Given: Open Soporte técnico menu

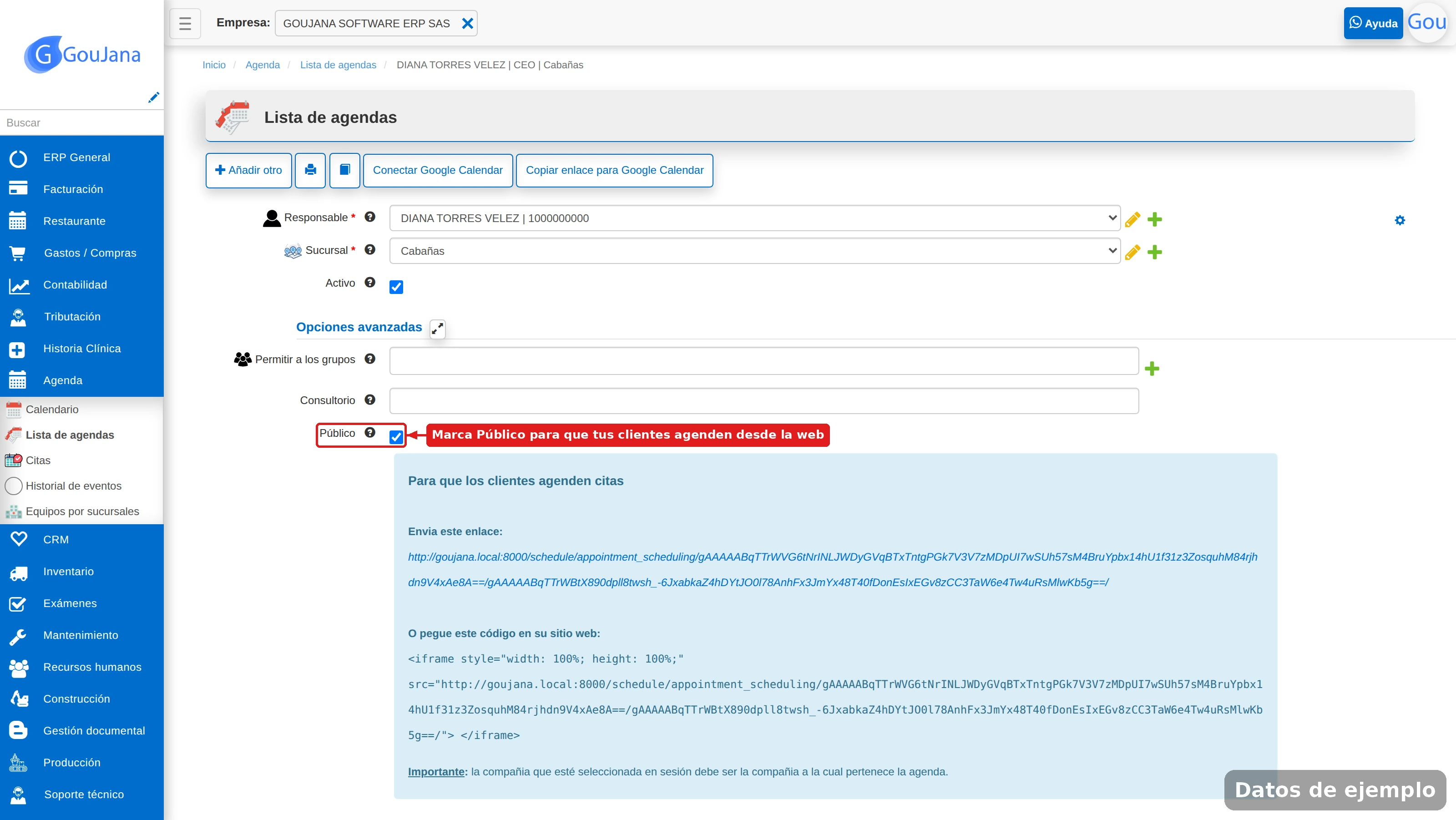Looking at the screenshot, I should click(x=82, y=795).
